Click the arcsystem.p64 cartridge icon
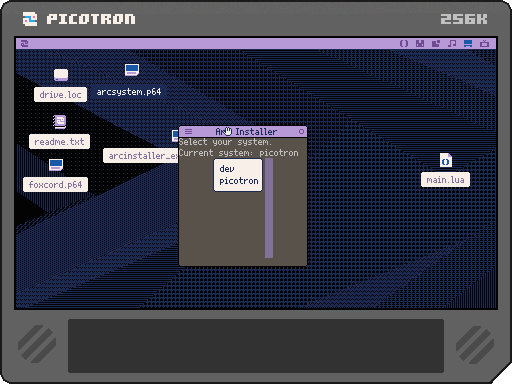 tap(132, 70)
